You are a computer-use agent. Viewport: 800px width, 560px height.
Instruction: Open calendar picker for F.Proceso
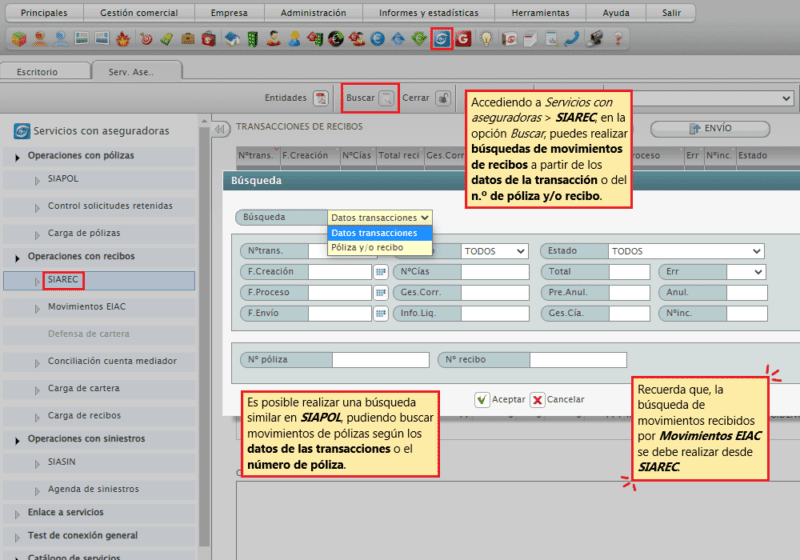[381, 293]
